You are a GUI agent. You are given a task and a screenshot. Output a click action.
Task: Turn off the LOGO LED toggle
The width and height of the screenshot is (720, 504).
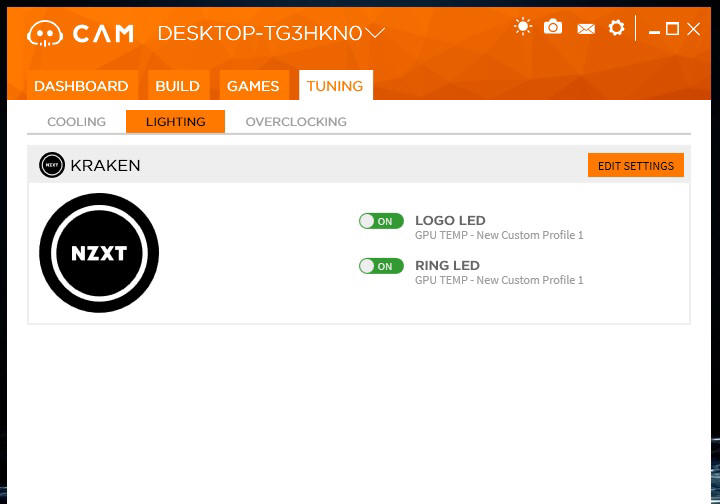(381, 221)
